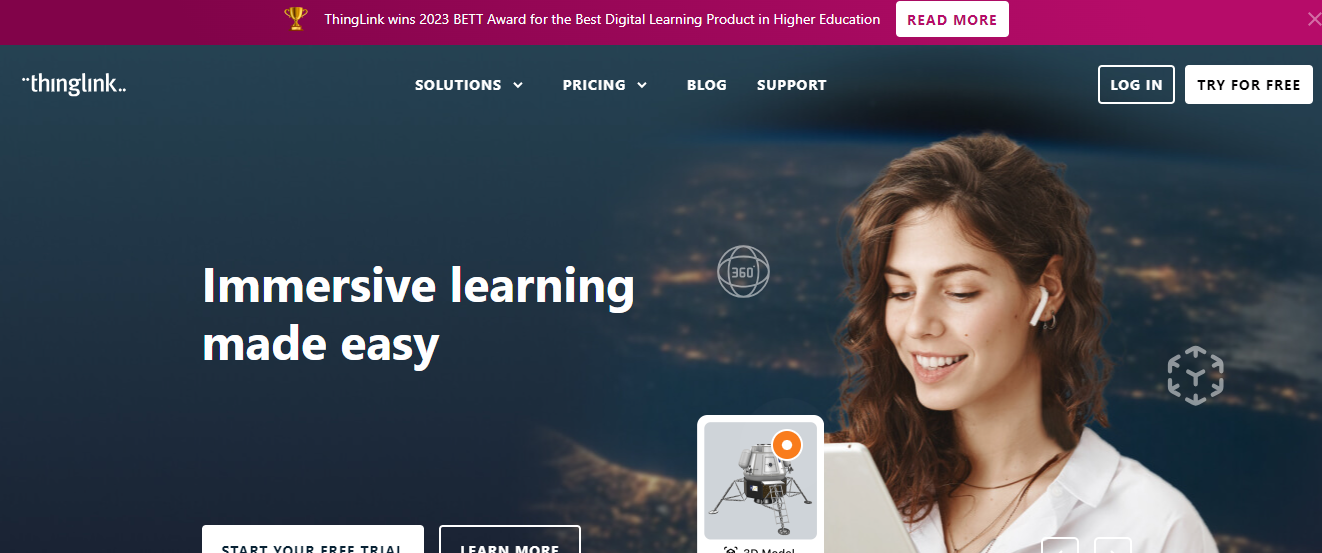Click the 360 globe icon

pyautogui.click(x=743, y=271)
